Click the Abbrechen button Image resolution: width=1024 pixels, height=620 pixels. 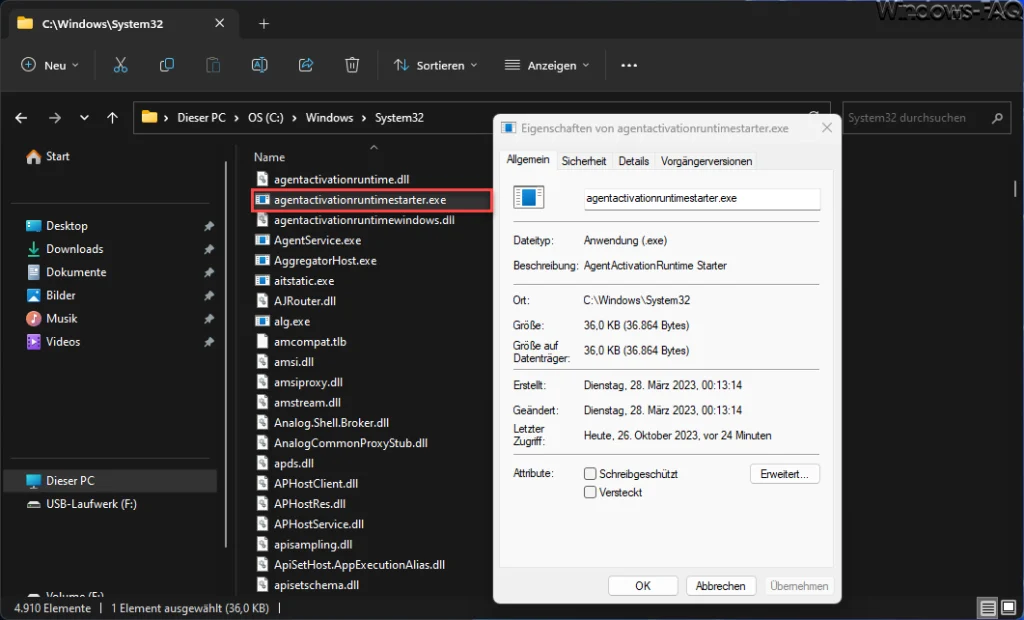coord(720,585)
